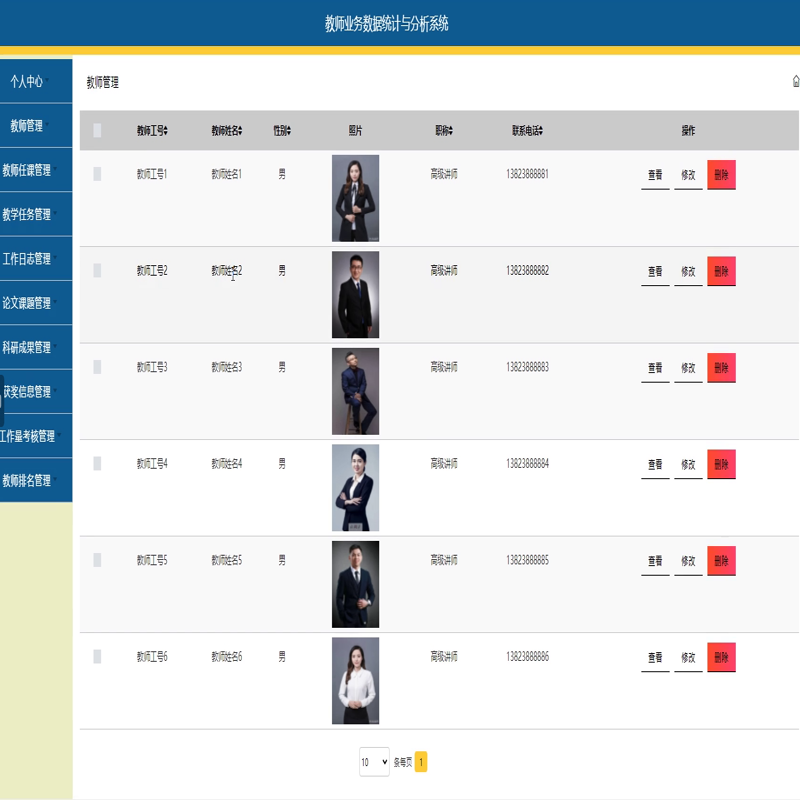Screen dimensions: 800x800
Task: Click the home icon beside 教师管理 breadcrumb
Action: 796,81
